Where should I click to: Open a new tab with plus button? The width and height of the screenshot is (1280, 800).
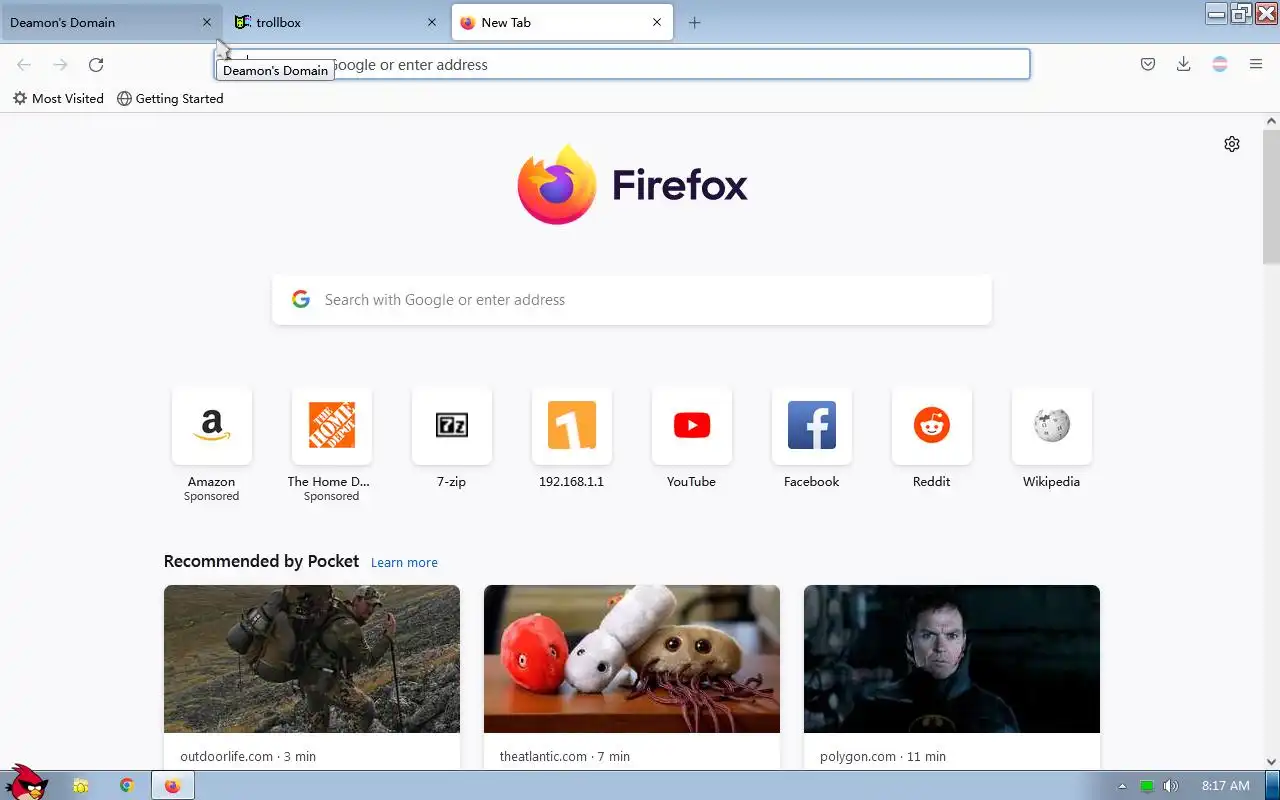pyautogui.click(x=694, y=22)
